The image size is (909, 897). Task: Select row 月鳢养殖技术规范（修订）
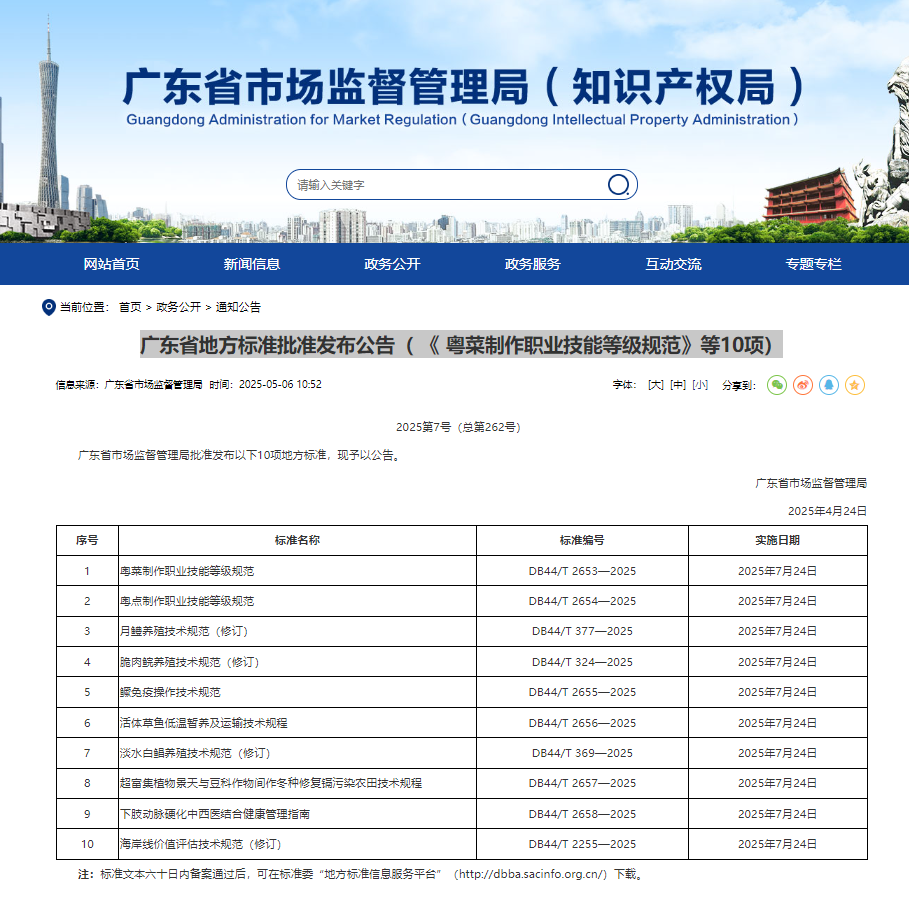point(461,631)
